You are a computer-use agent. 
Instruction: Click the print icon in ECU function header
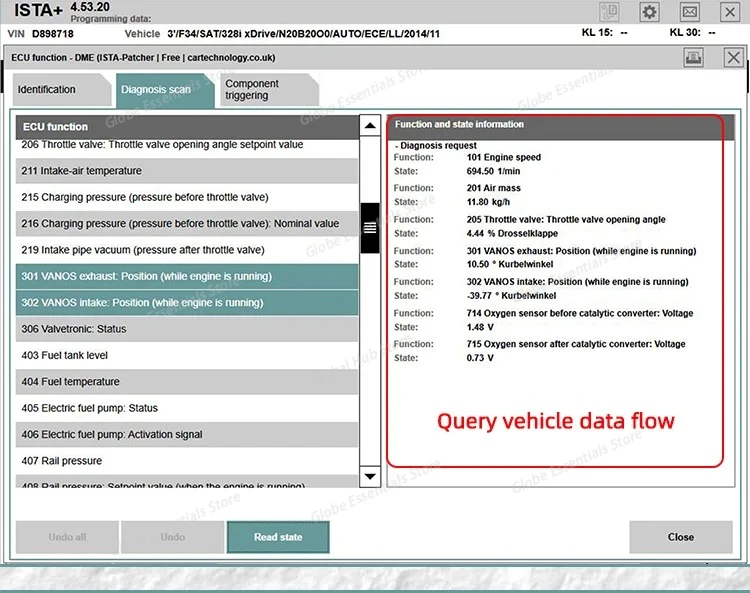692,58
